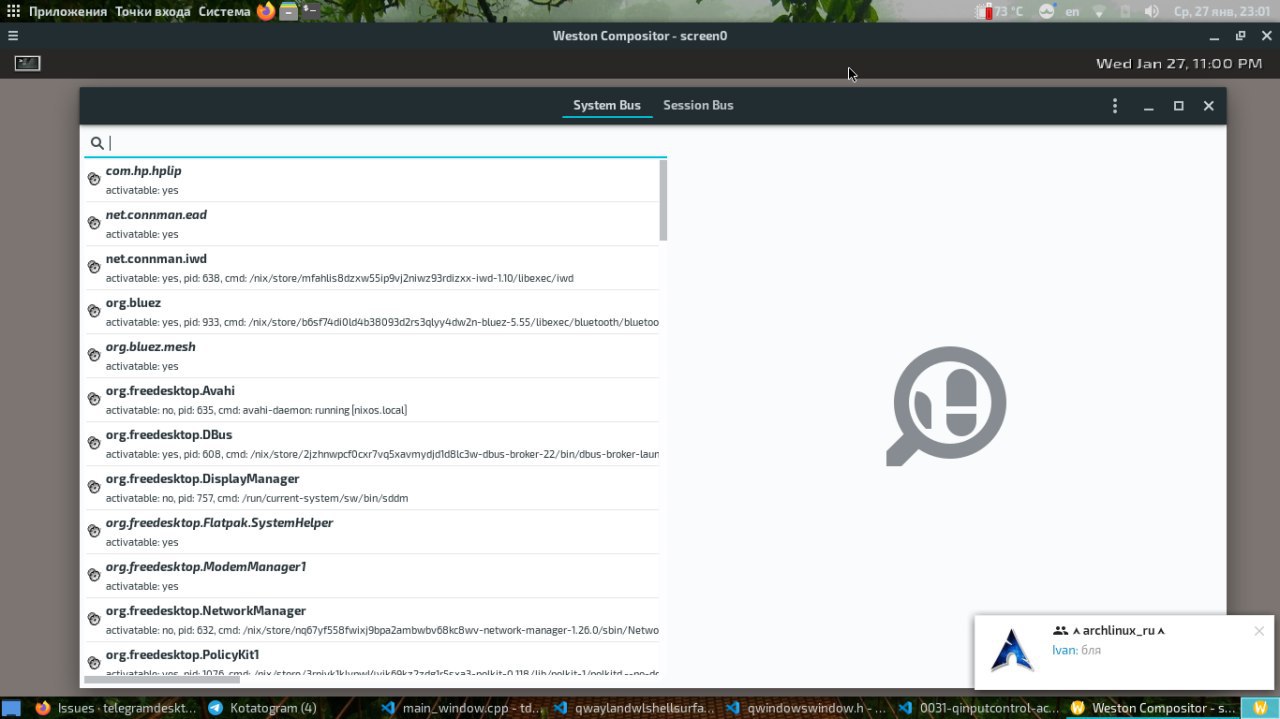Open the Точки входа menu
This screenshot has height=719, width=1280.
[x=153, y=12]
